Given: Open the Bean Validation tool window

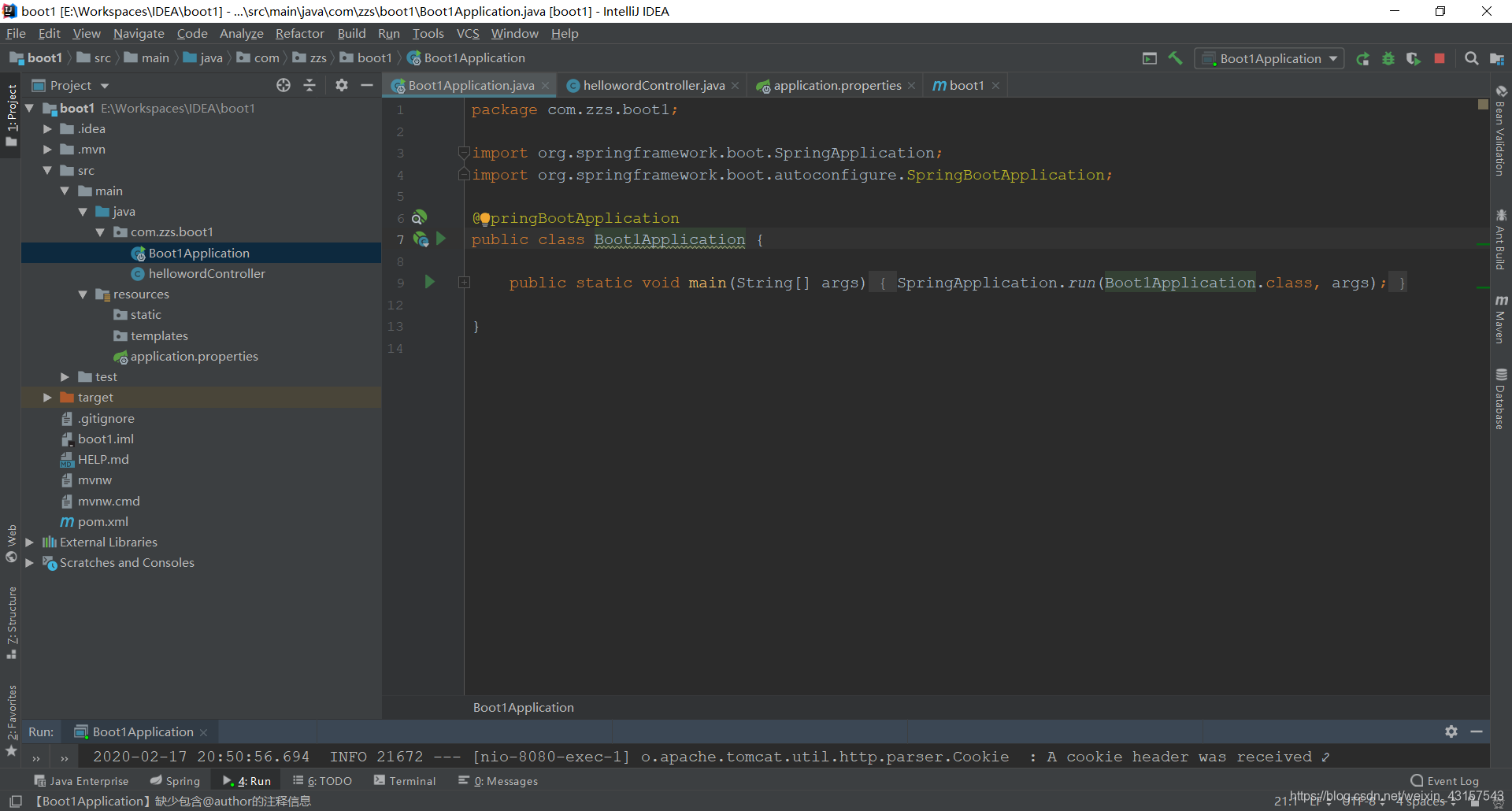Looking at the screenshot, I should coord(1501,131).
